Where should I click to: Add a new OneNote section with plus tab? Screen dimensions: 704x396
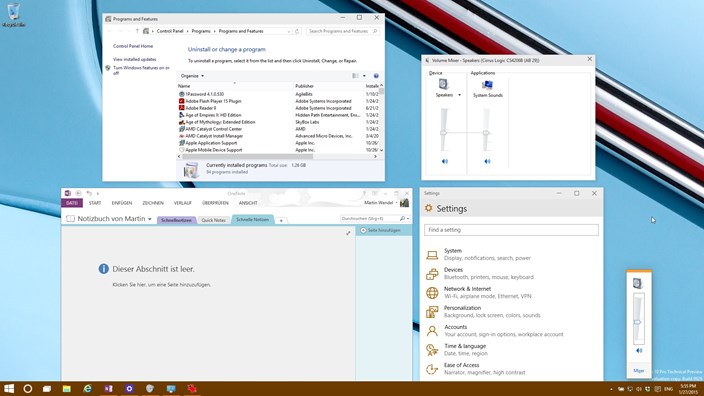281,220
